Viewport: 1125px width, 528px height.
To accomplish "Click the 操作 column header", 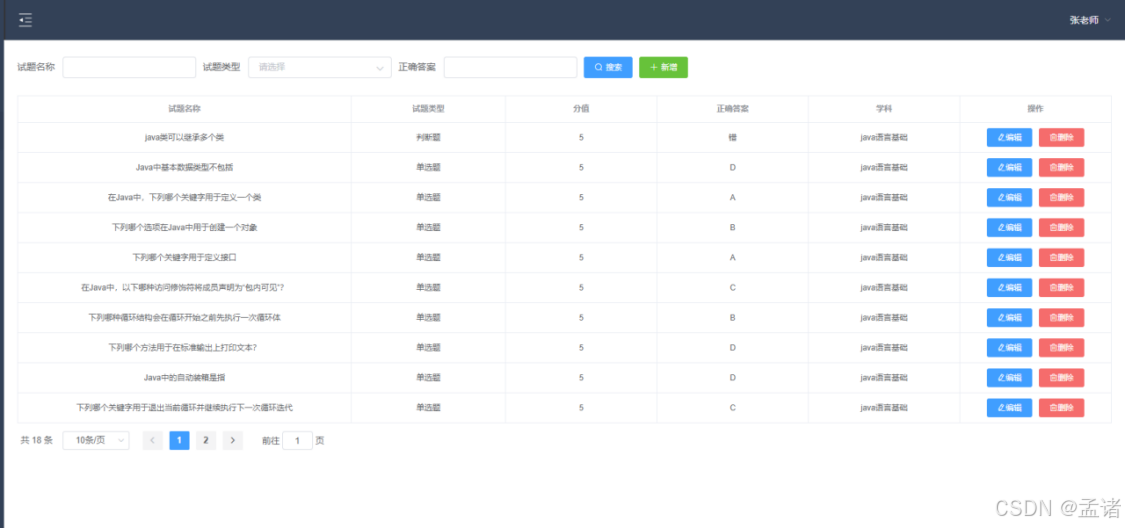I will click(1035, 109).
